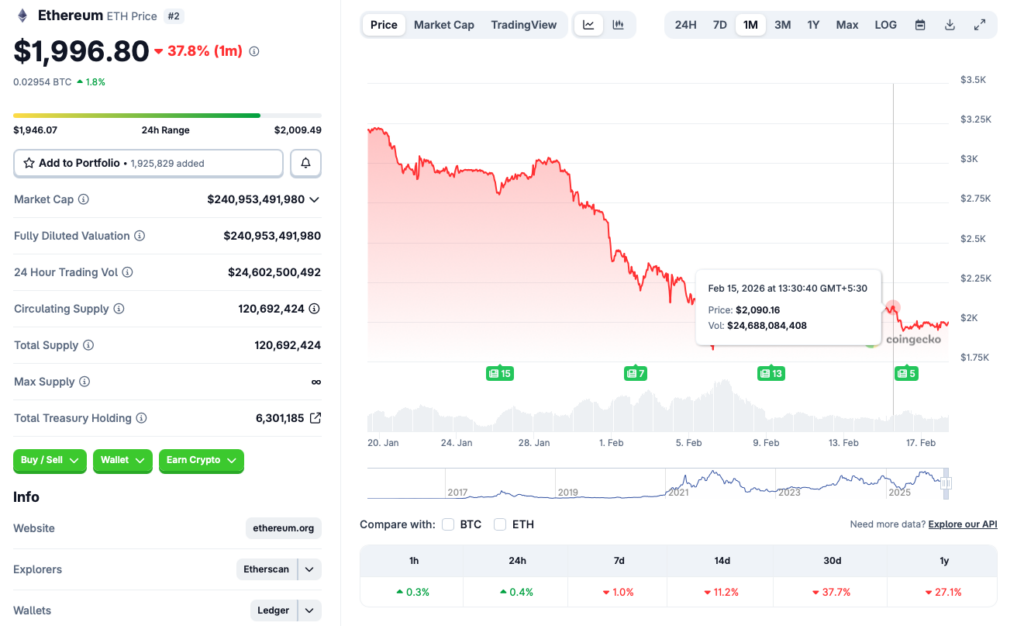The height and width of the screenshot is (626, 1024).
Task: Check the ETH compare checkbox
Action: point(500,524)
